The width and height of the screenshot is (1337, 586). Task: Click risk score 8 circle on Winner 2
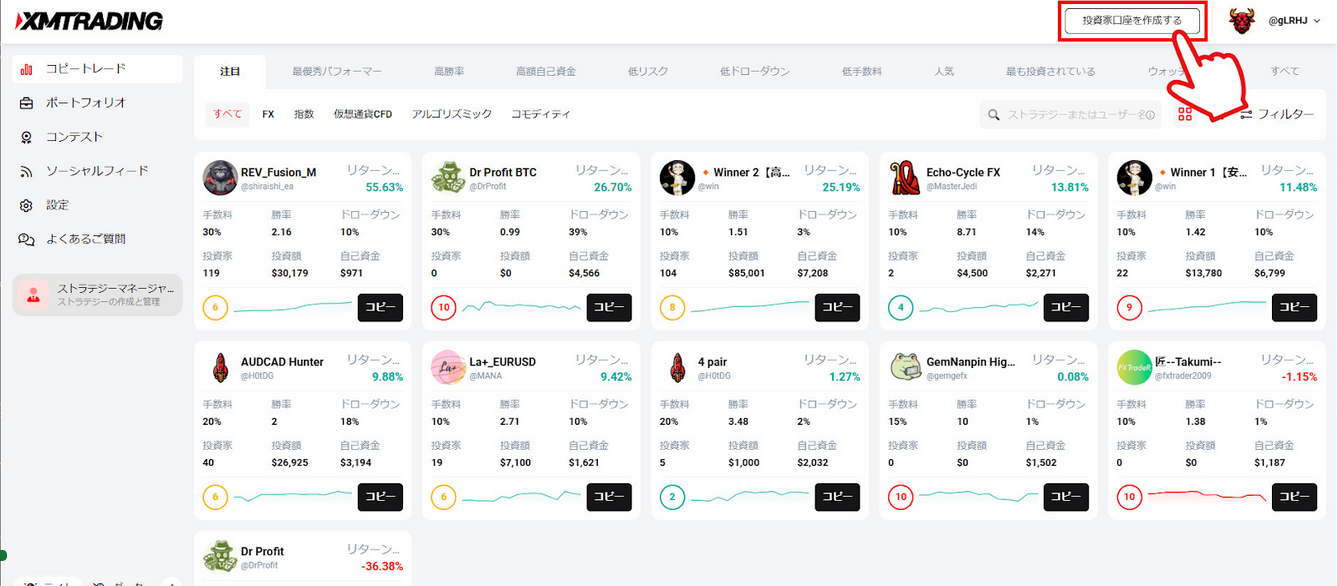(x=672, y=308)
